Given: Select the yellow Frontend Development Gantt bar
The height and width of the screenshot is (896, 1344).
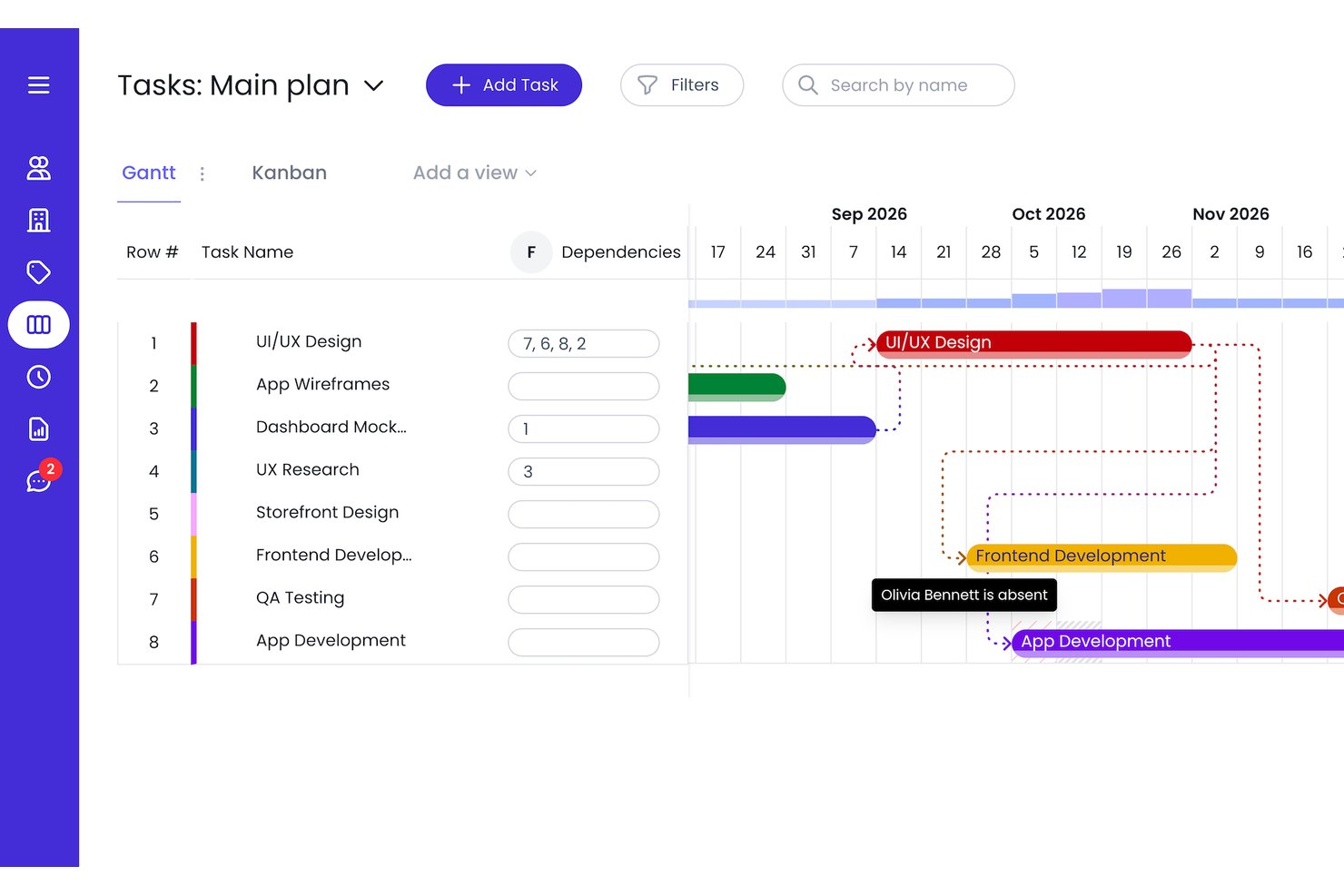Looking at the screenshot, I should tap(1102, 557).
